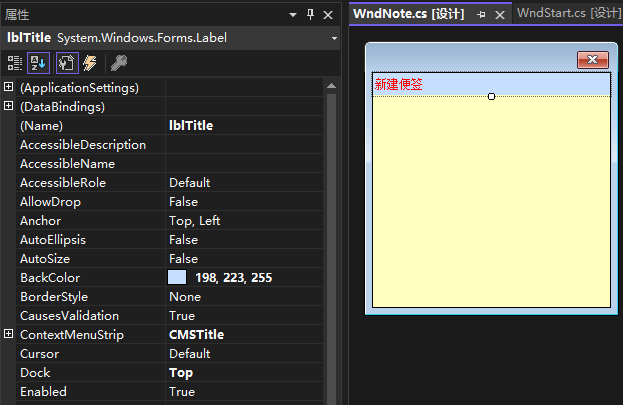Switch to the WndStart.cs designer tab

(x=568, y=13)
